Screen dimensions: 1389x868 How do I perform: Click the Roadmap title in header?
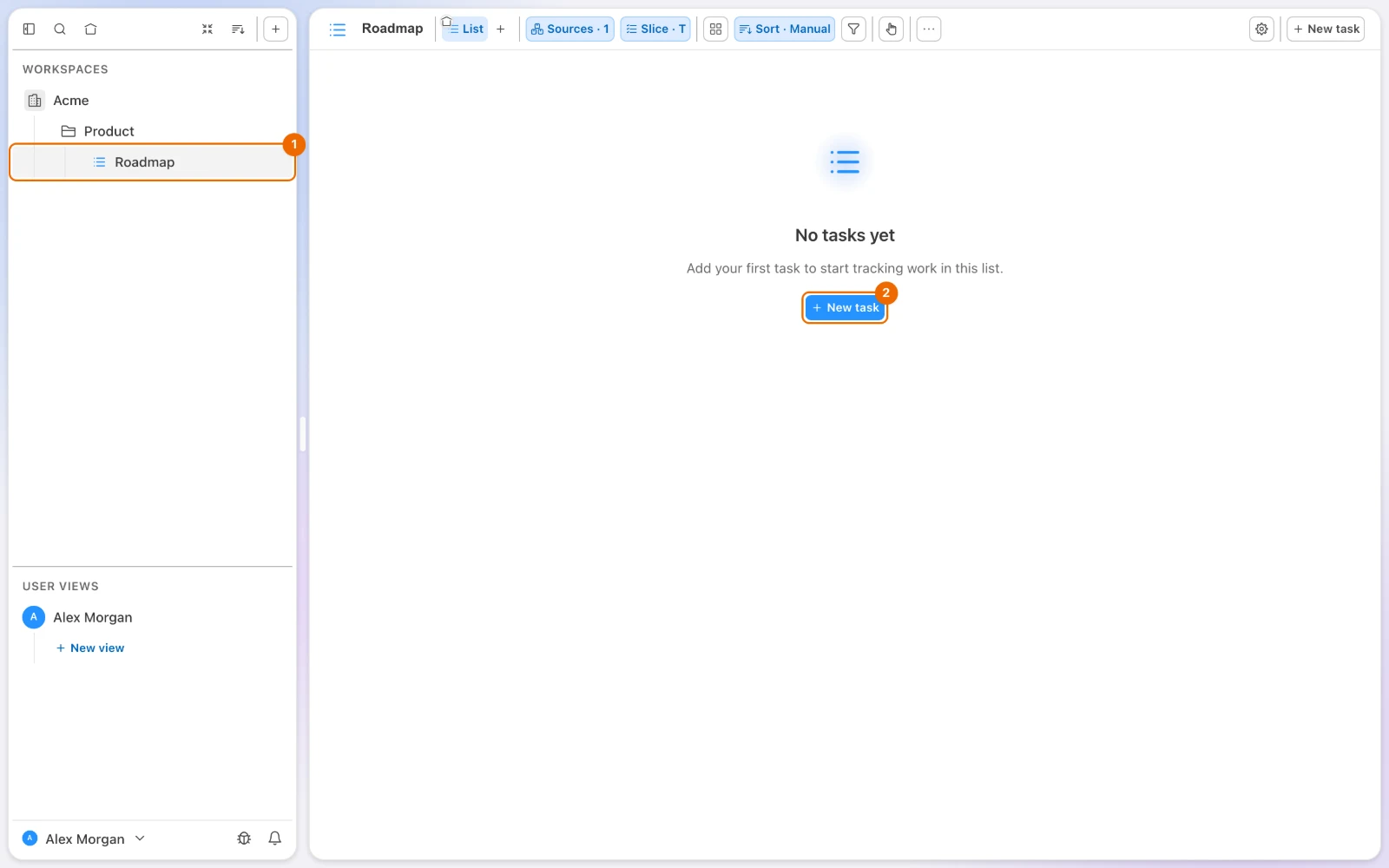point(392,29)
